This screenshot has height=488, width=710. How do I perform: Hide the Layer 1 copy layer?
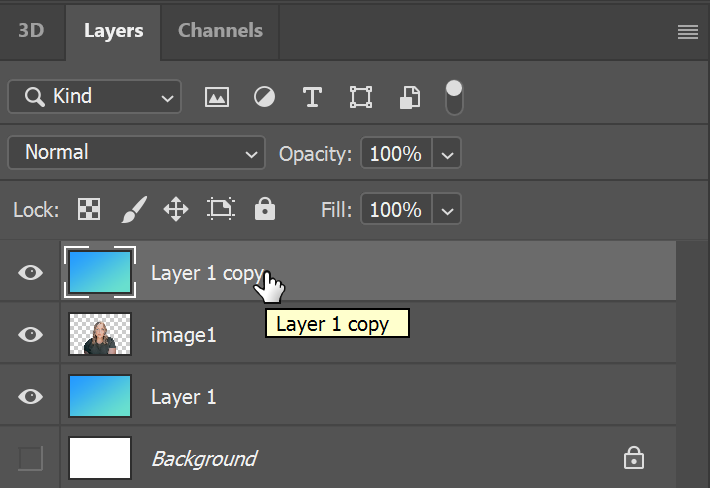(30, 273)
